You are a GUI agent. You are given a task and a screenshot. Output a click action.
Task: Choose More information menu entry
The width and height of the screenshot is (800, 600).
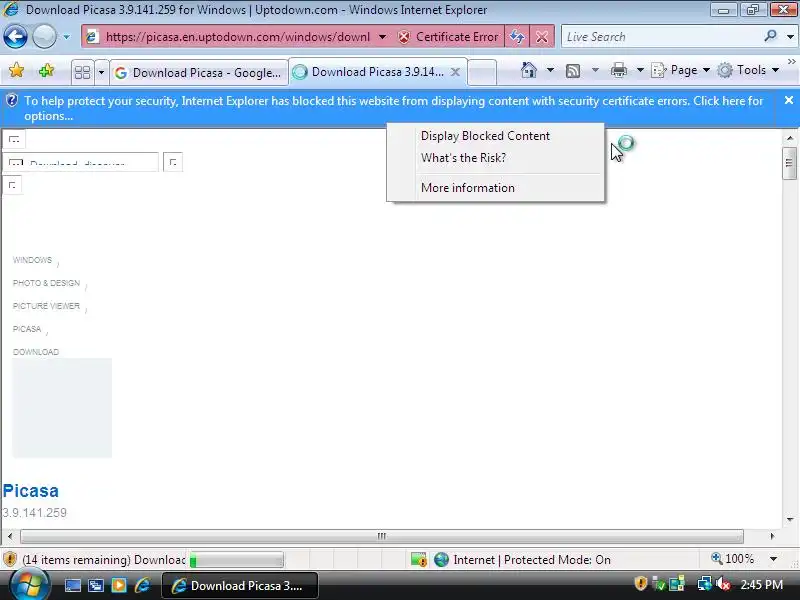[467, 188]
